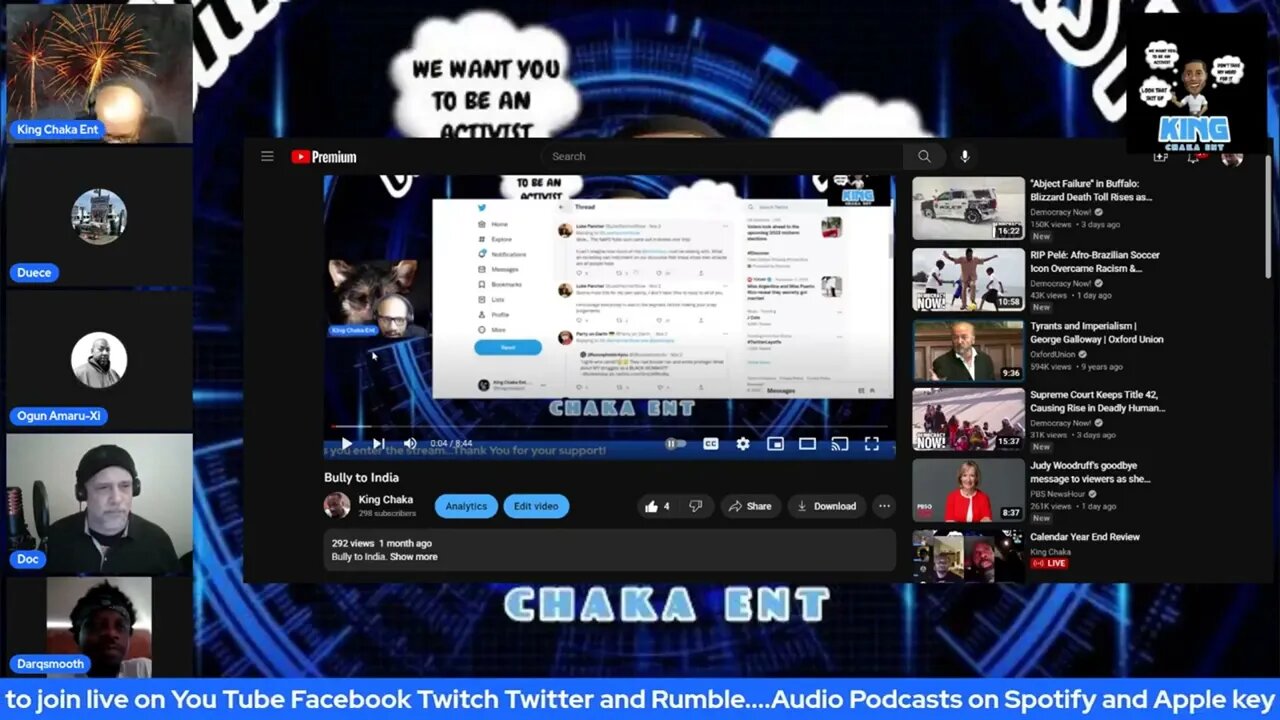1280x720 pixels.
Task: Dislike the video thumbs down
Action: [x=696, y=506]
